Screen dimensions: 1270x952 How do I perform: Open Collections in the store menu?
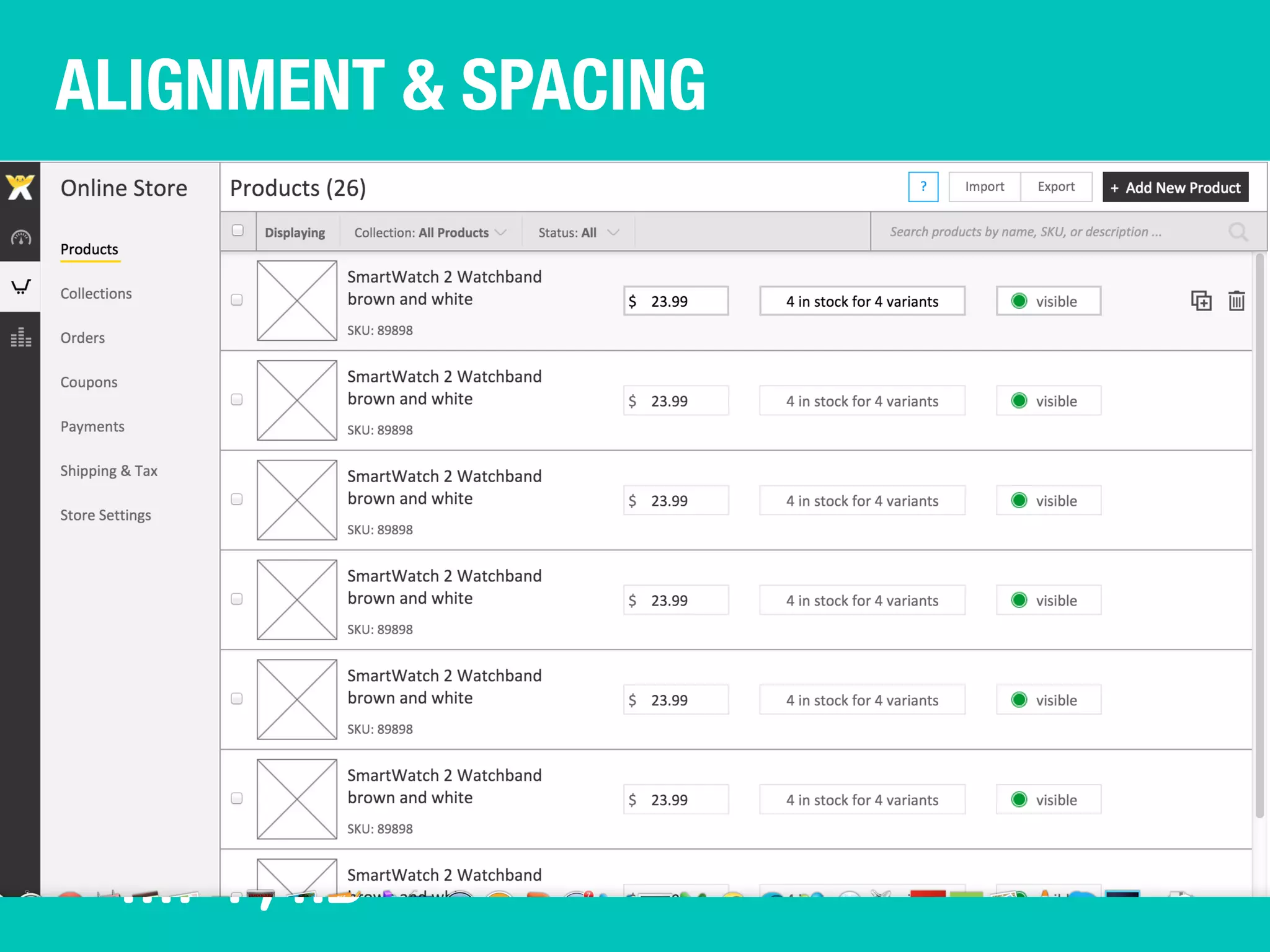[96, 294]
